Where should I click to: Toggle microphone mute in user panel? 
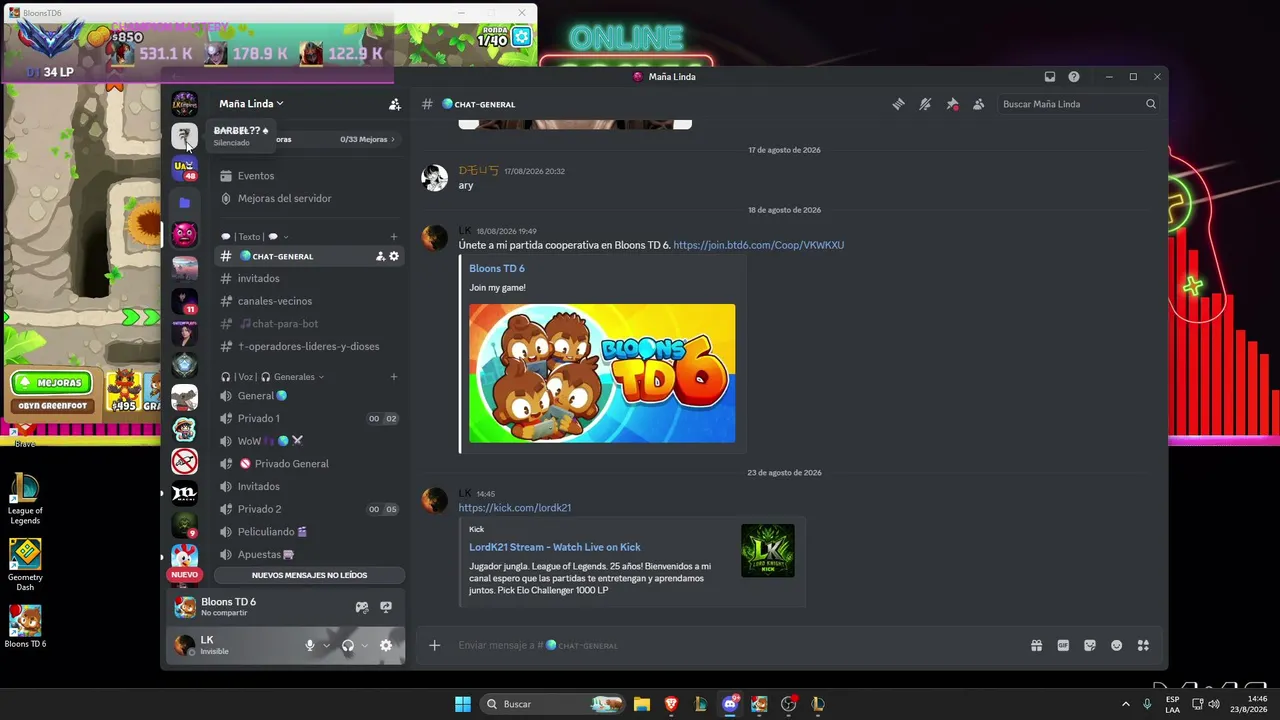pyautogui.click(x=311, y=646)
